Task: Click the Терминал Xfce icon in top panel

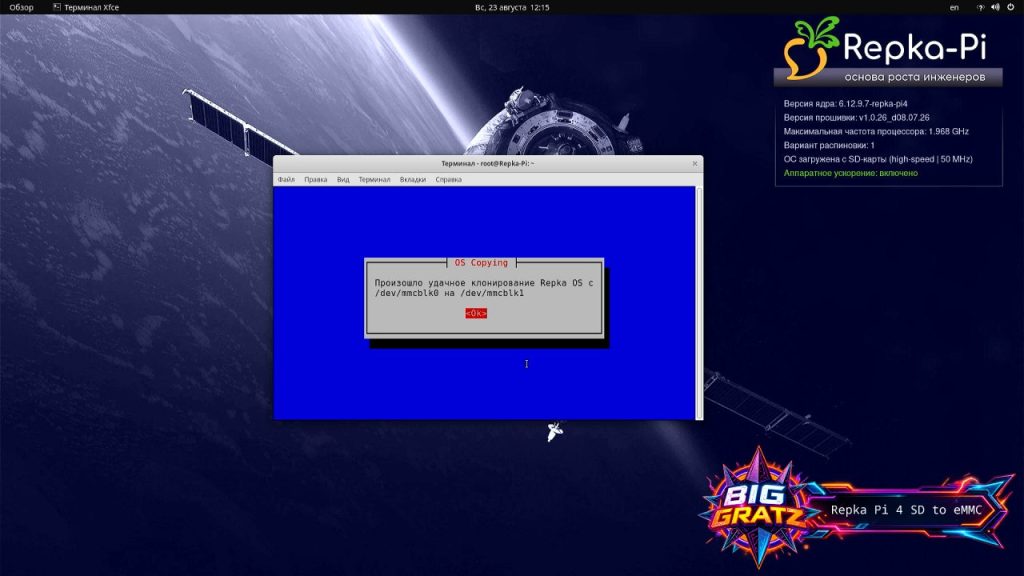Action: (x=57, y=7)
